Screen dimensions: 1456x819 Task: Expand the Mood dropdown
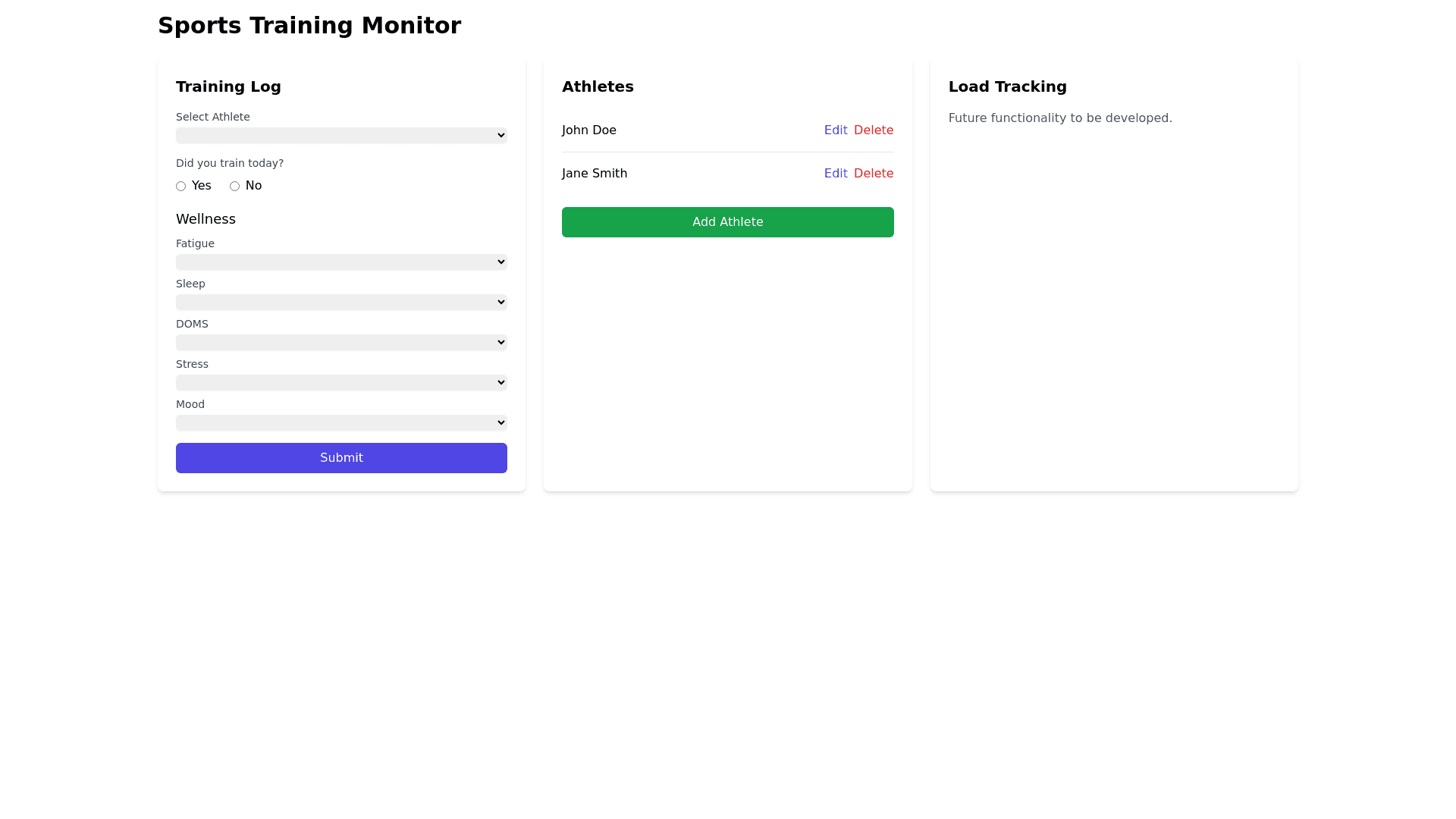point(341,422)
